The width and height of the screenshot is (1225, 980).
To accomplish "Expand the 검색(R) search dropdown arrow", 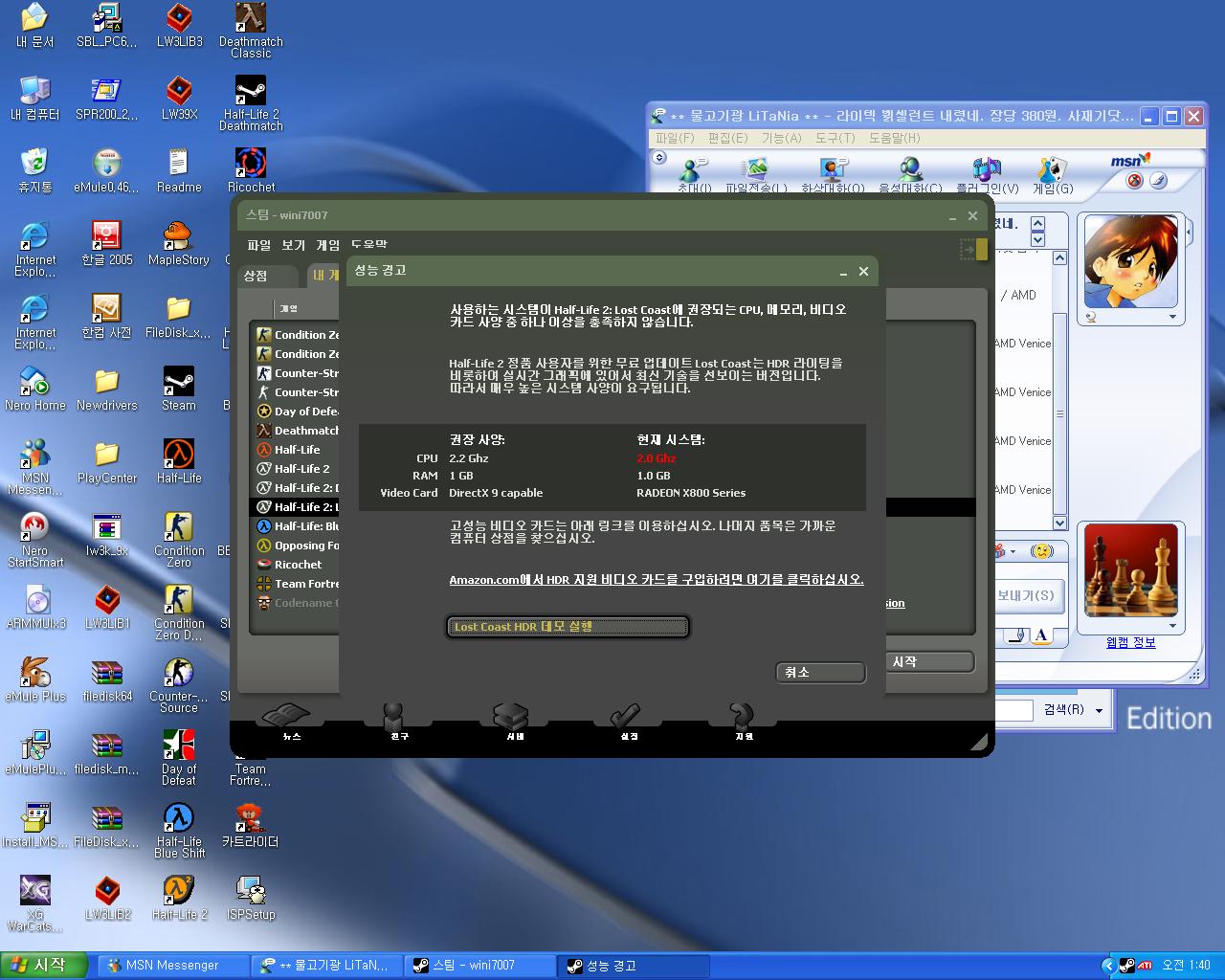I will pos(1099,710).
